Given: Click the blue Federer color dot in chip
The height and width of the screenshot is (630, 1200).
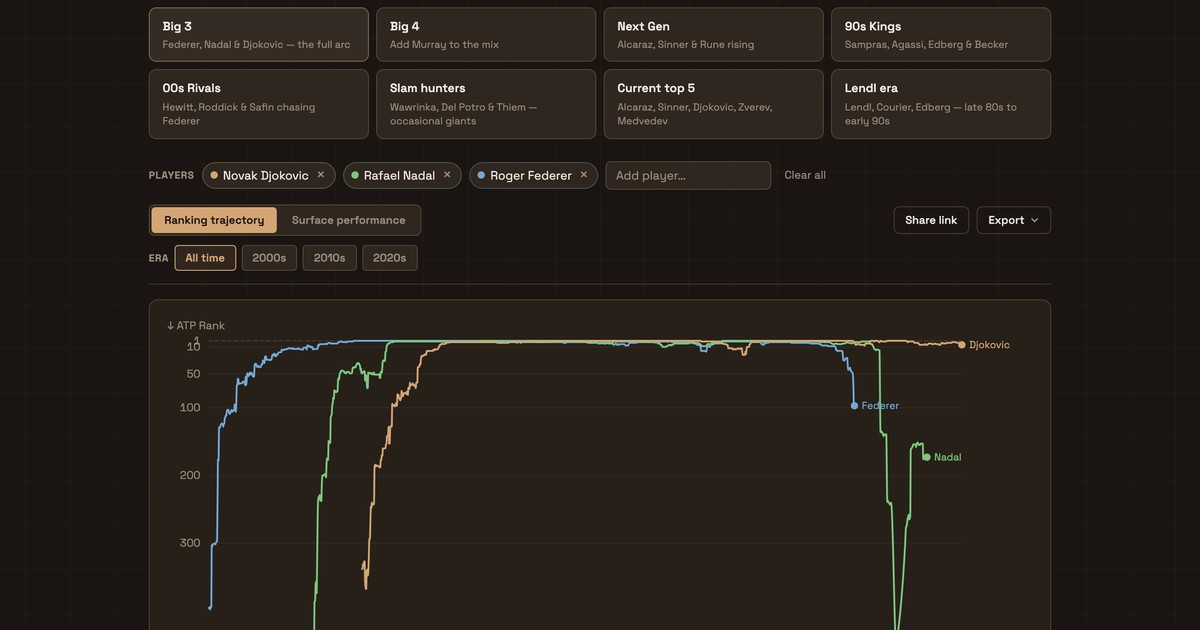Looking at the screenshot, I should click(x=482, y=175).
